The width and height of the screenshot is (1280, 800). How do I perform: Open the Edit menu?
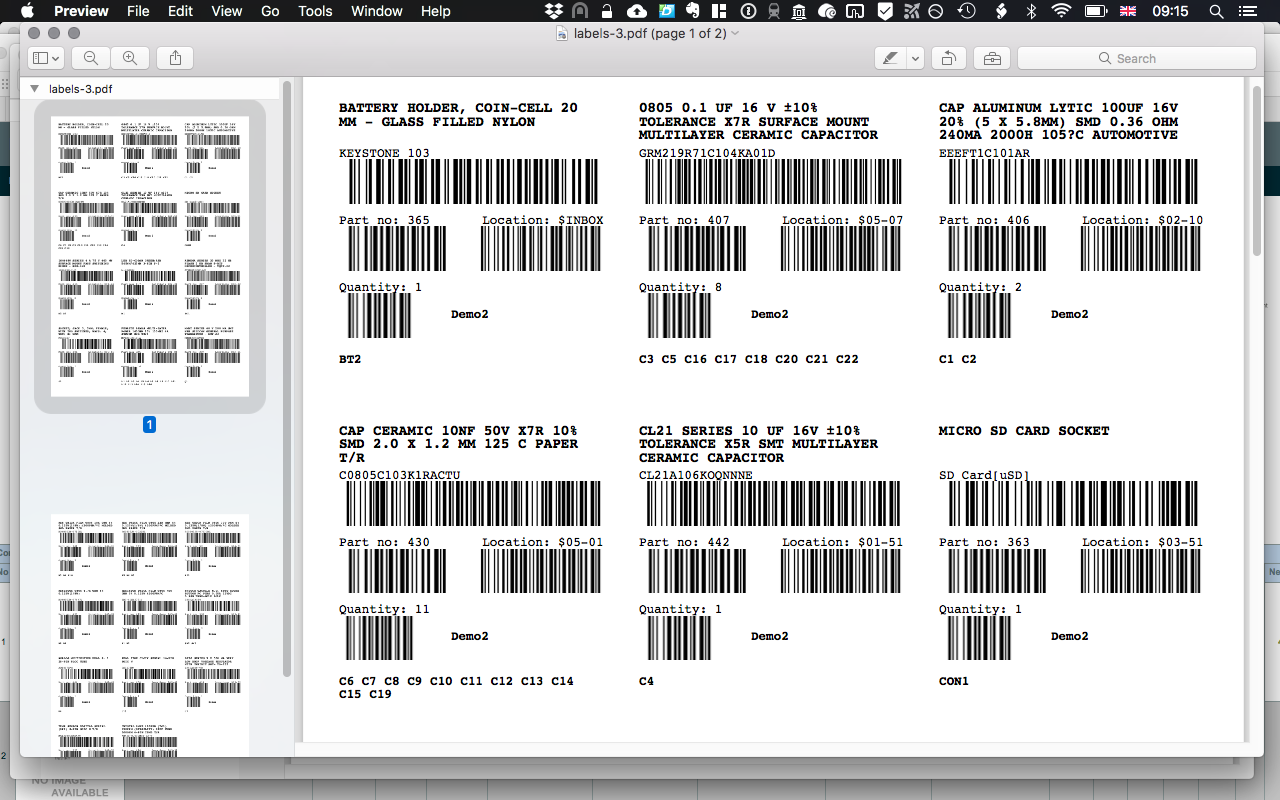coord(180,11)
